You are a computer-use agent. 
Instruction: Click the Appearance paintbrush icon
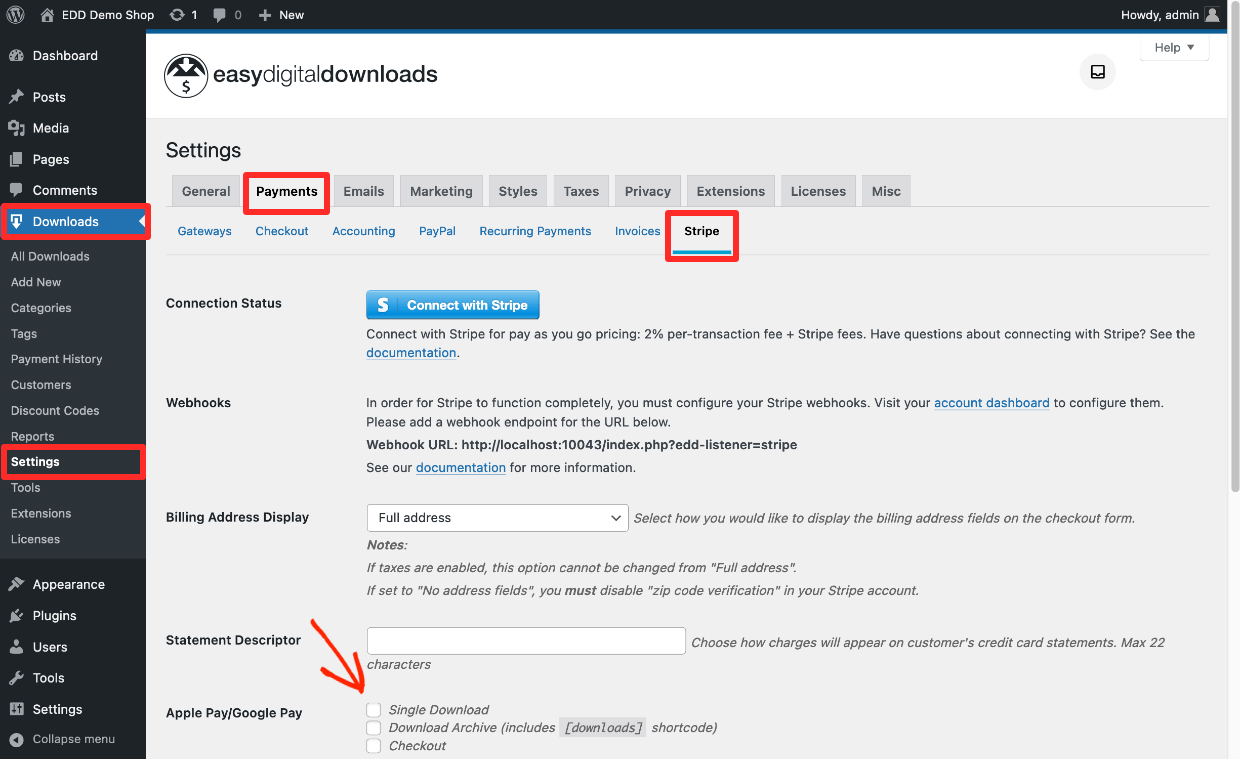(x=16, y=584)
